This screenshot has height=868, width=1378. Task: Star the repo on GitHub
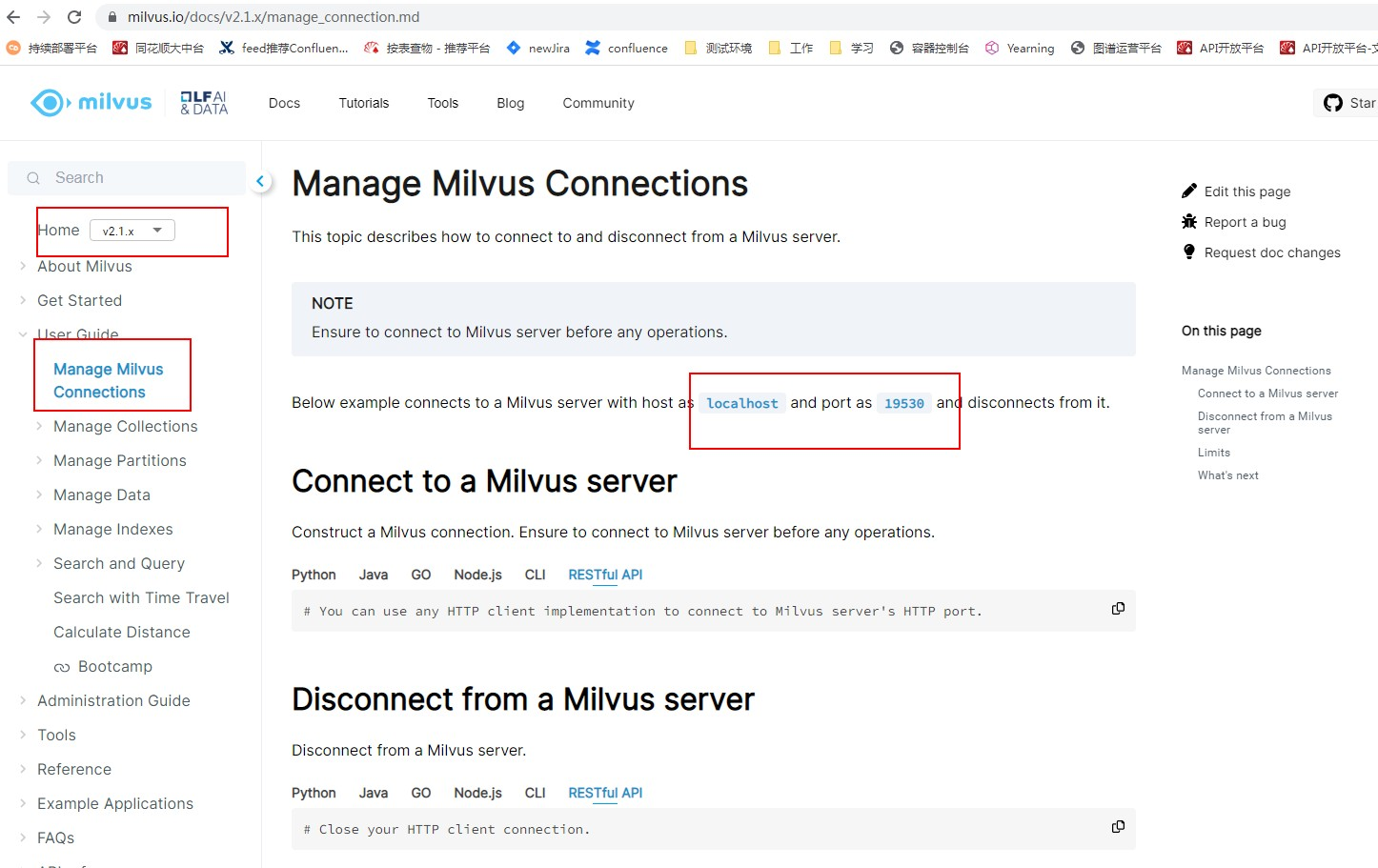click(1345, 102)
